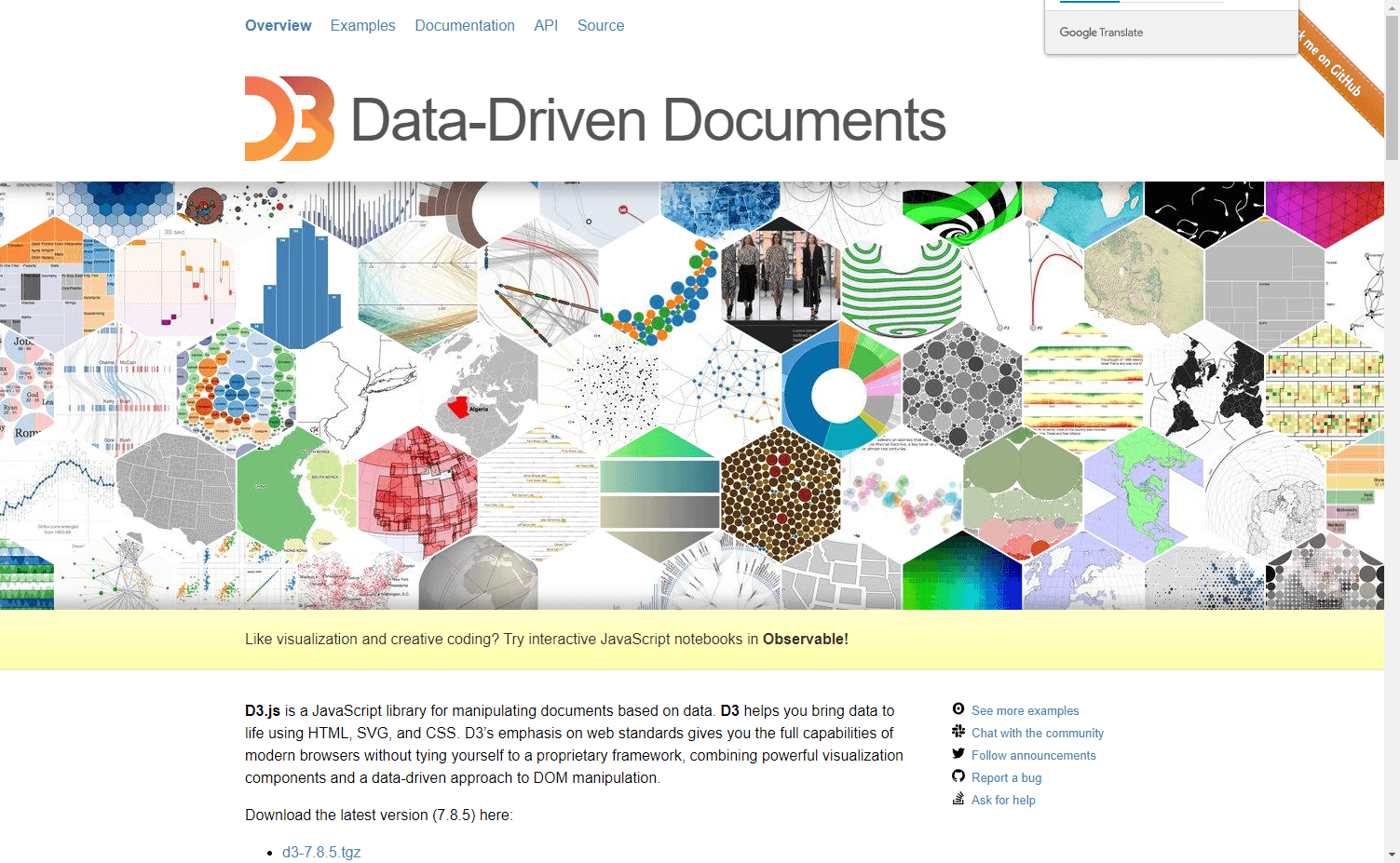Click the Observable icon beside See more examples
Screen dimensions: 1400x863
tap(958, 709)
